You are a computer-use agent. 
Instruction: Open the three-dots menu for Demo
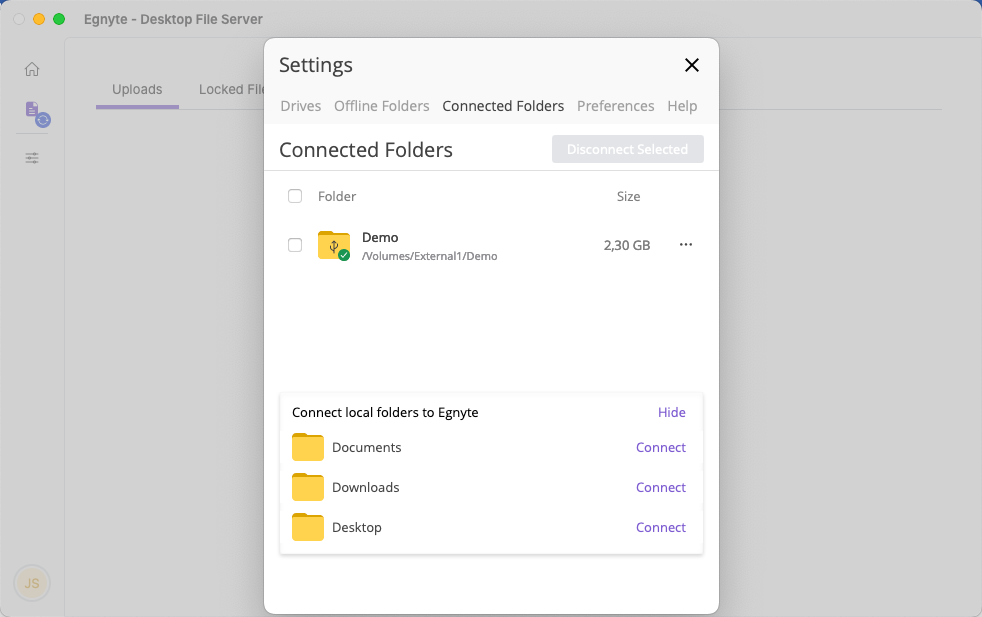click(686, 244)
